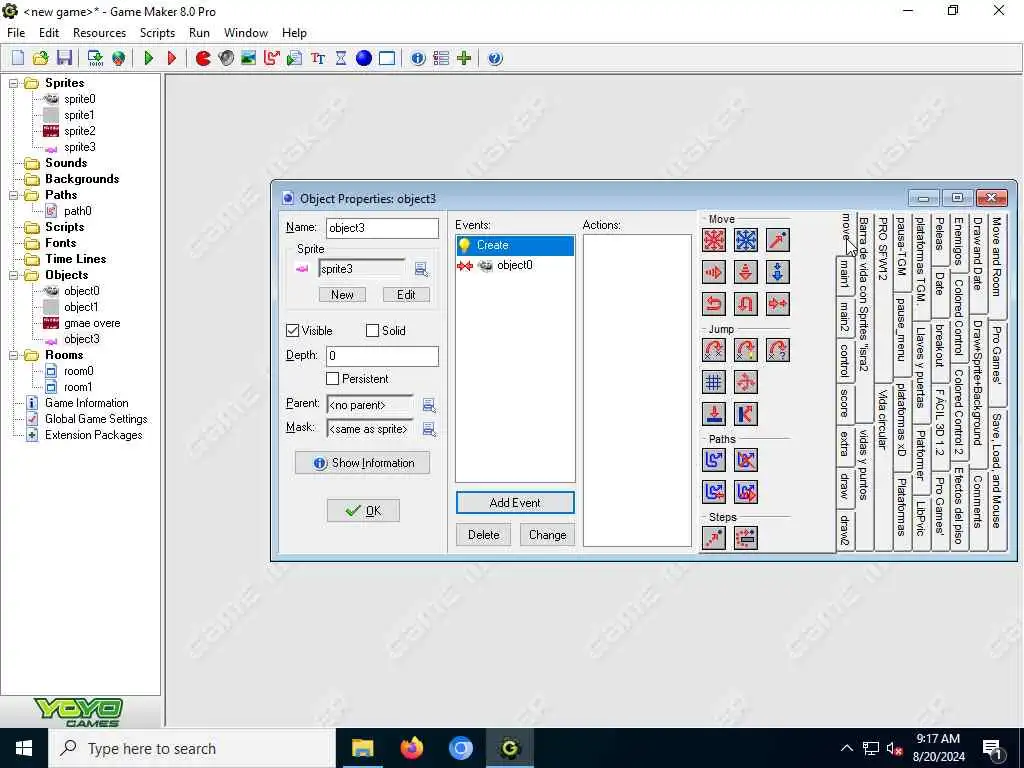Viewport: 1024px width, 768px height.
Task: Create a sprite using the Pac-Man icon
Action: [x=203, y=58]
